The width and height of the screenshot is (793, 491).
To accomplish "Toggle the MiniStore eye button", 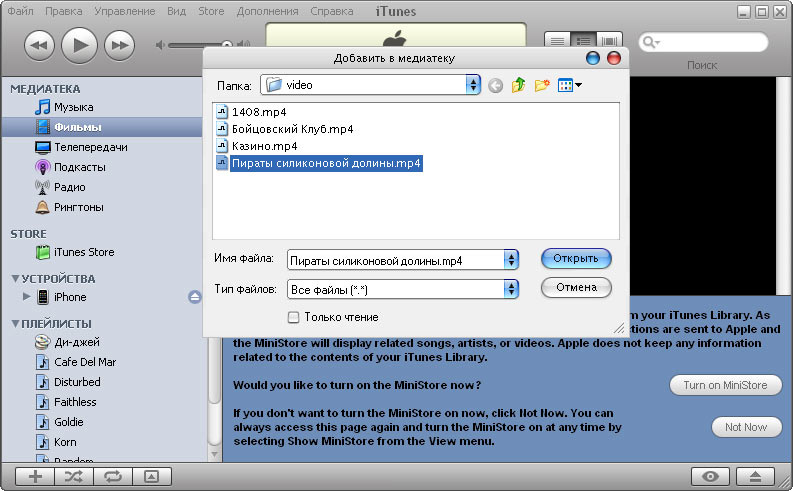I will point(710,476).
